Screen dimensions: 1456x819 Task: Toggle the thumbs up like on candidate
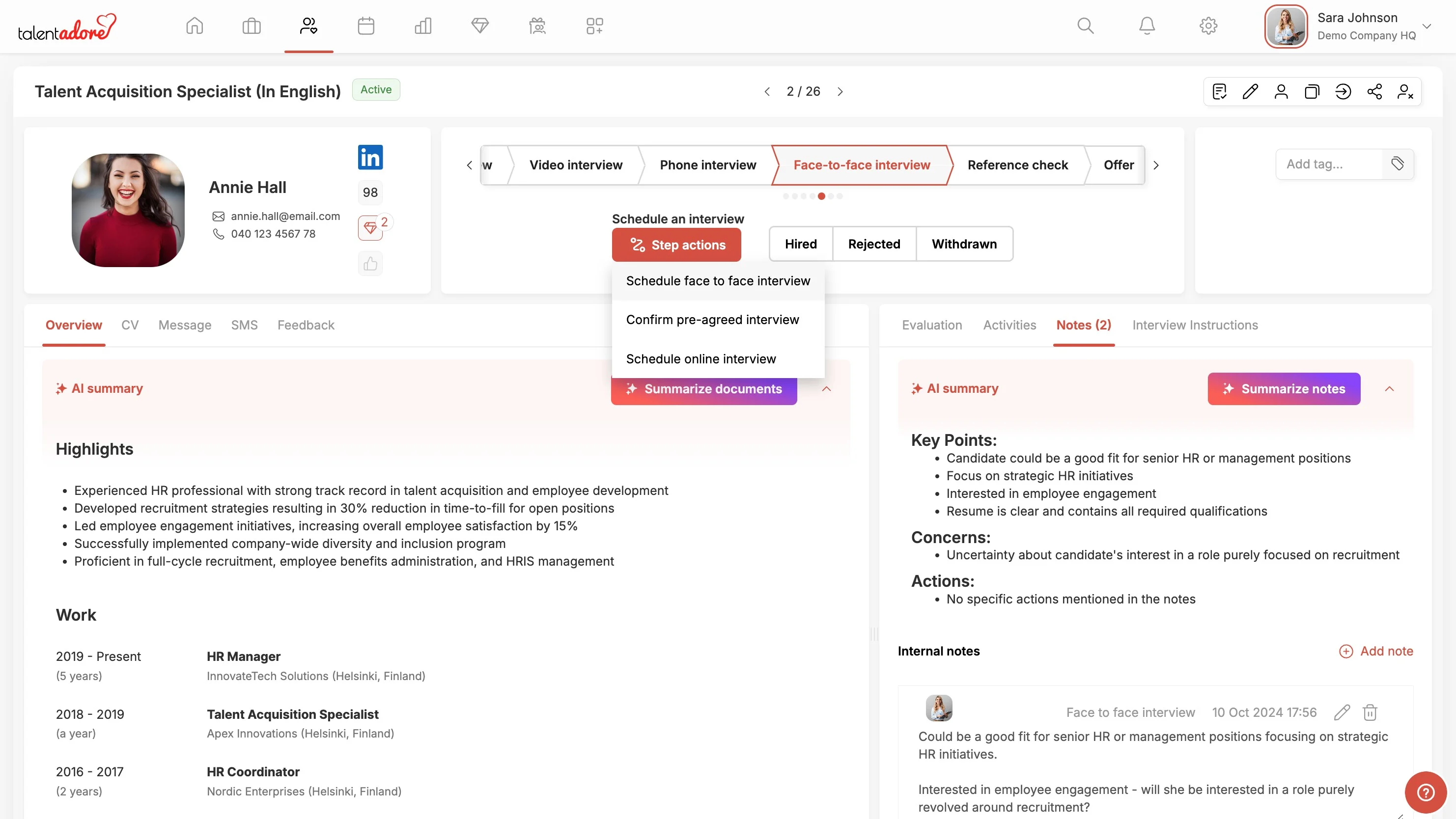pyautogui.click(x=370, y=264)
